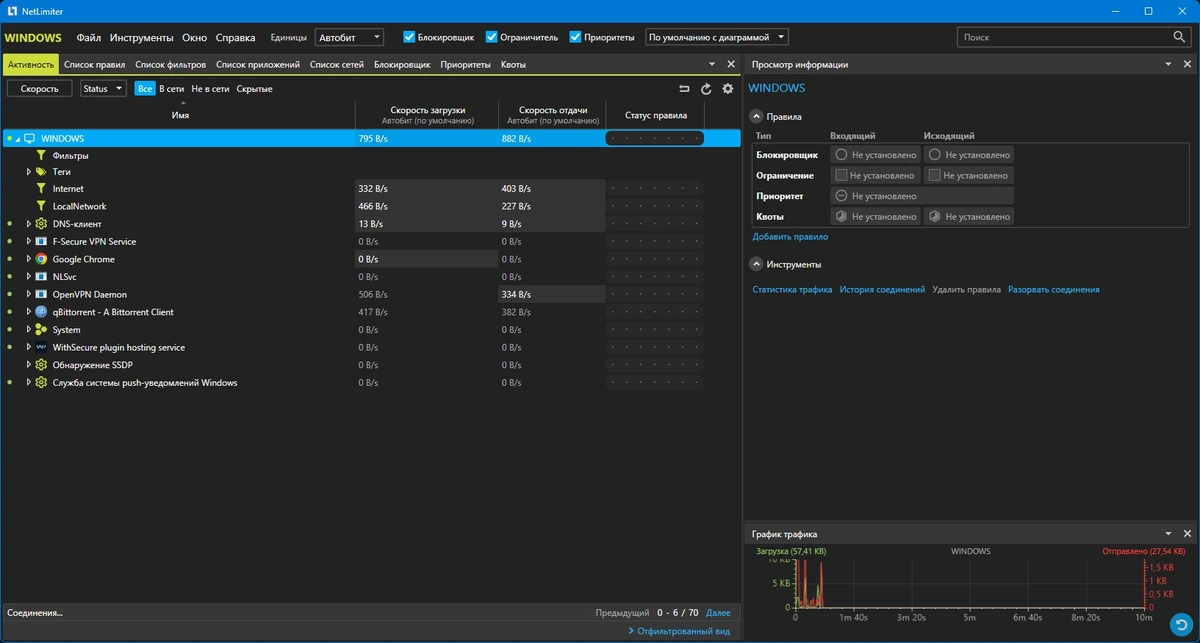Click the round refresh button in traffic chart

(1183, 623)
